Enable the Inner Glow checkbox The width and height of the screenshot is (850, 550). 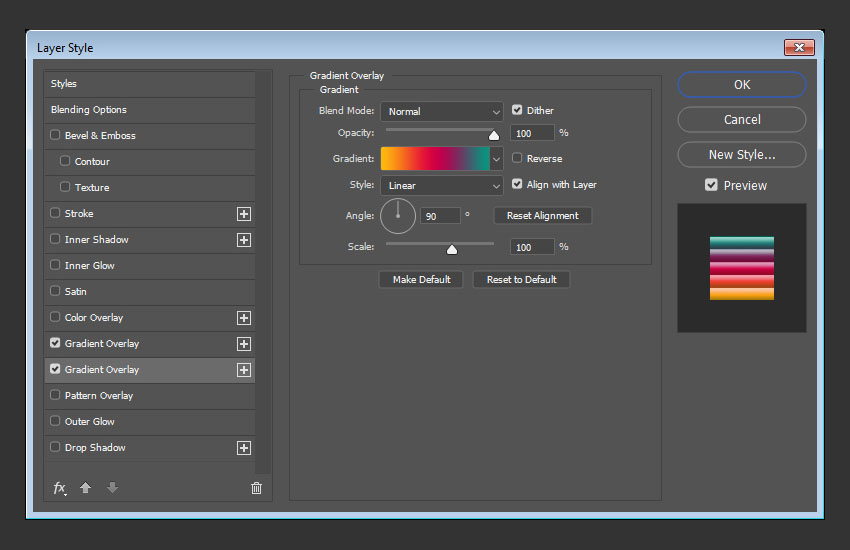click(55, 264)
